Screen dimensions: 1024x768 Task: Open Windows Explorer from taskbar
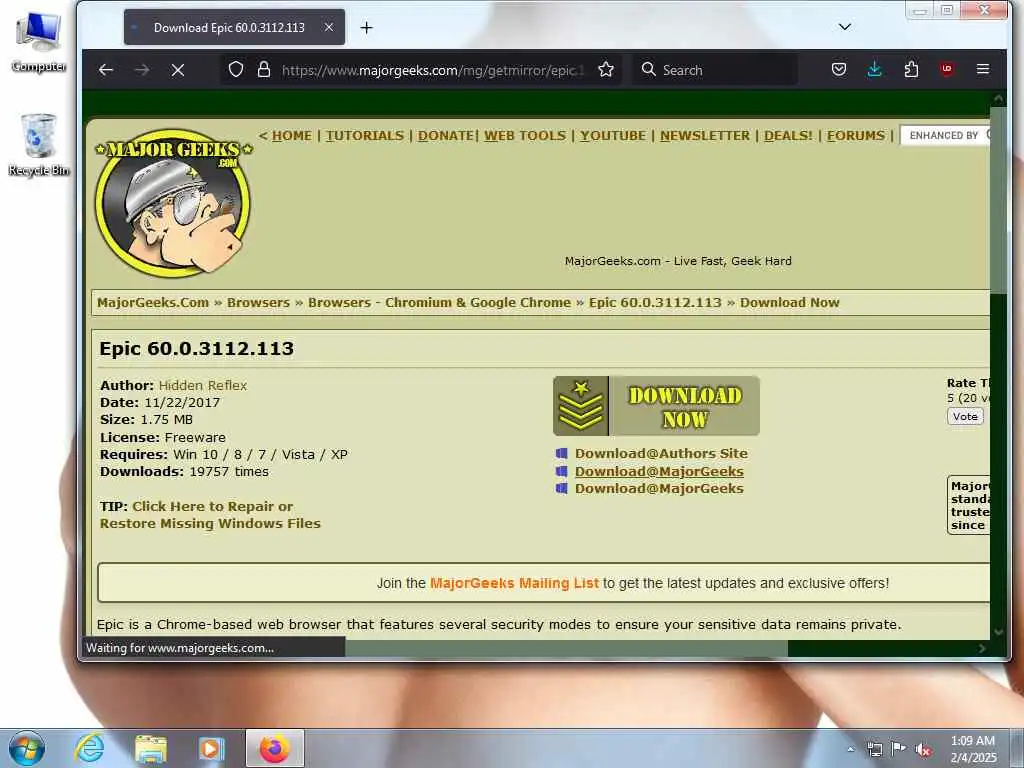(150, 748)
